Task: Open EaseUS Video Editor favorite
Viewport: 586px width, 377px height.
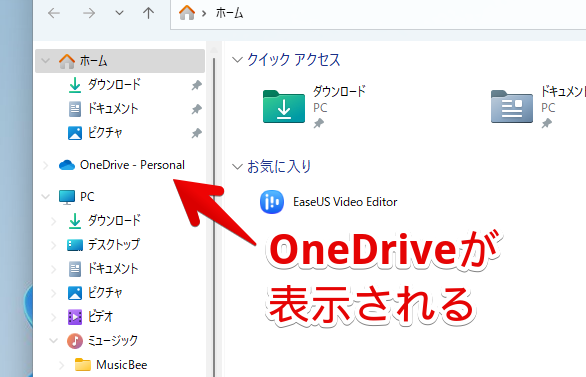Action: coord(345,202)
